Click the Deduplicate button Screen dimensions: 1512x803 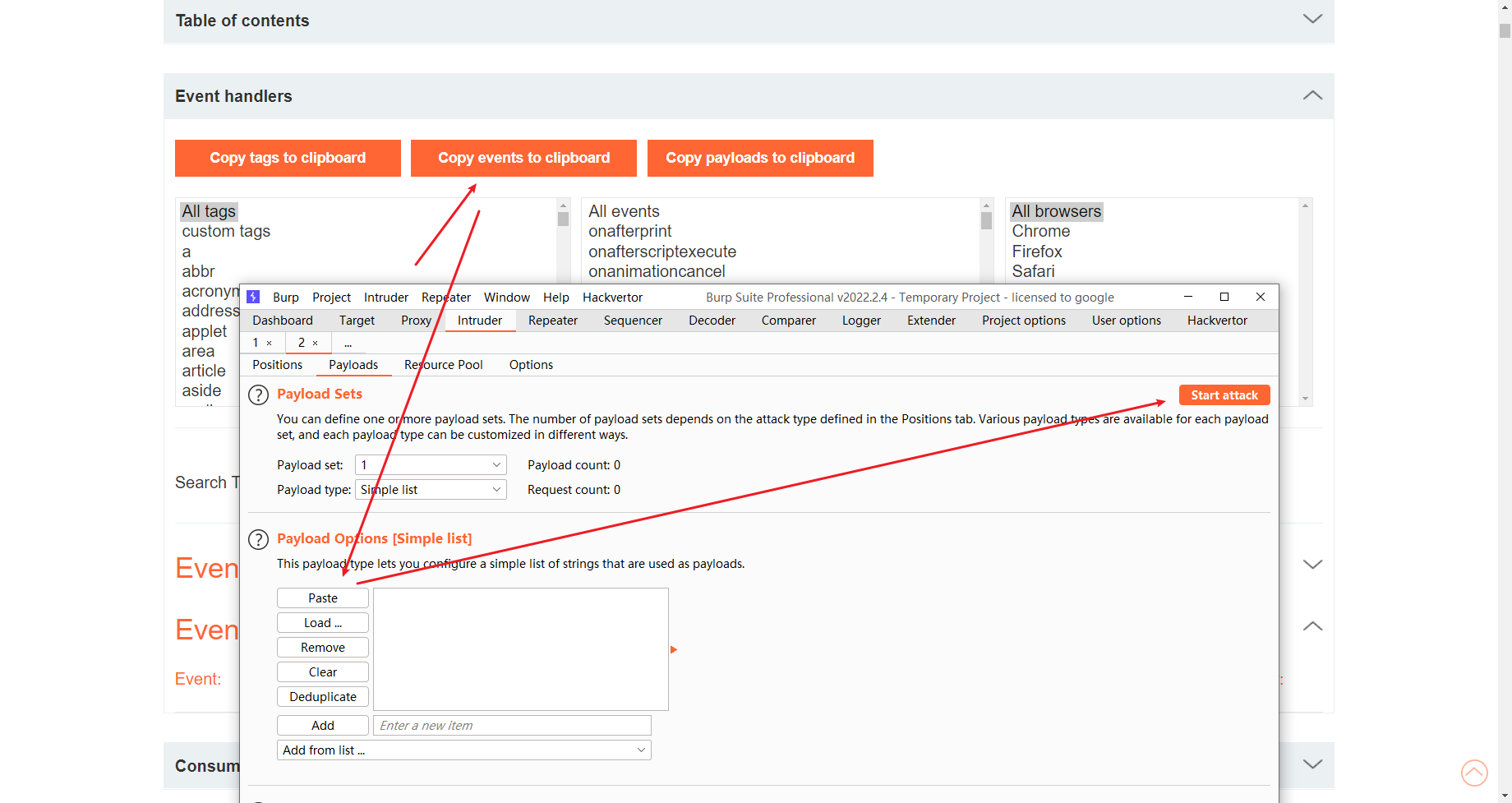[323, 697]
